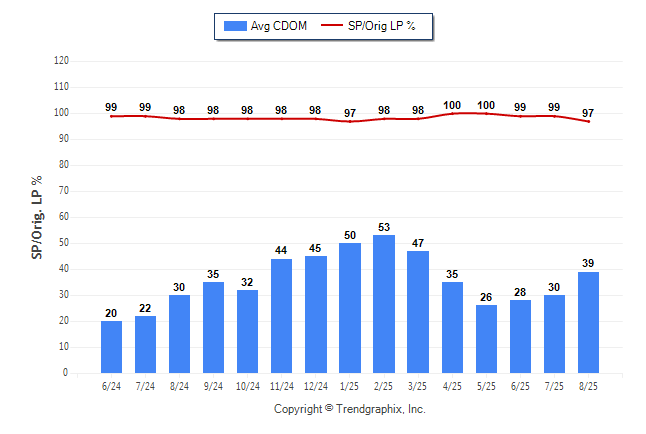Click the 5/25 line point labeled 100
Screen dimensions: 646x434
click(x=487, y=113)
